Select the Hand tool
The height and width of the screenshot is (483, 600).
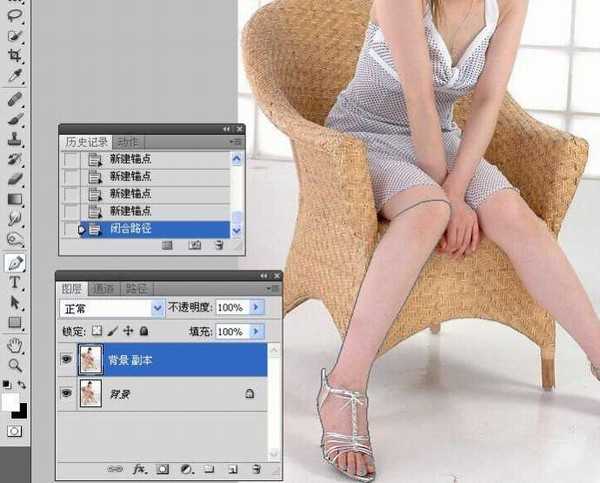[15, 345]
